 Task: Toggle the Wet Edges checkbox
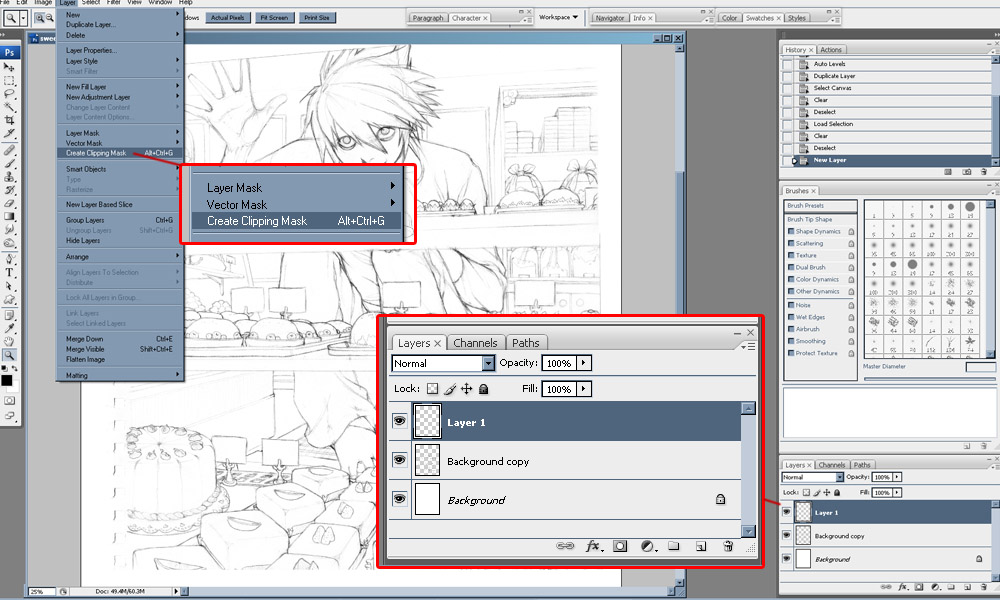point(791,318)
